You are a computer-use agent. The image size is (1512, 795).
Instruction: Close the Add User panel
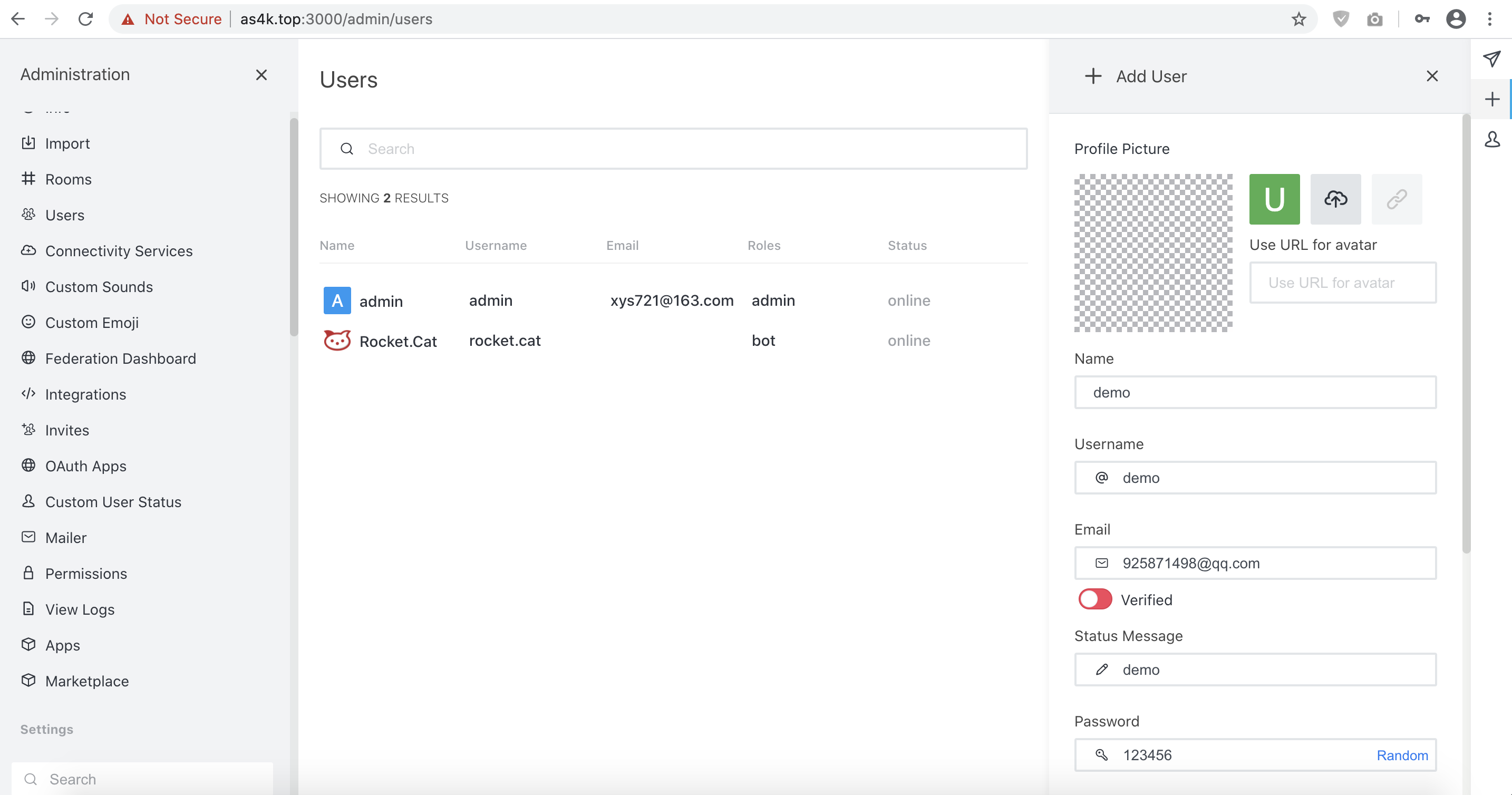(x=1432, y=76)
